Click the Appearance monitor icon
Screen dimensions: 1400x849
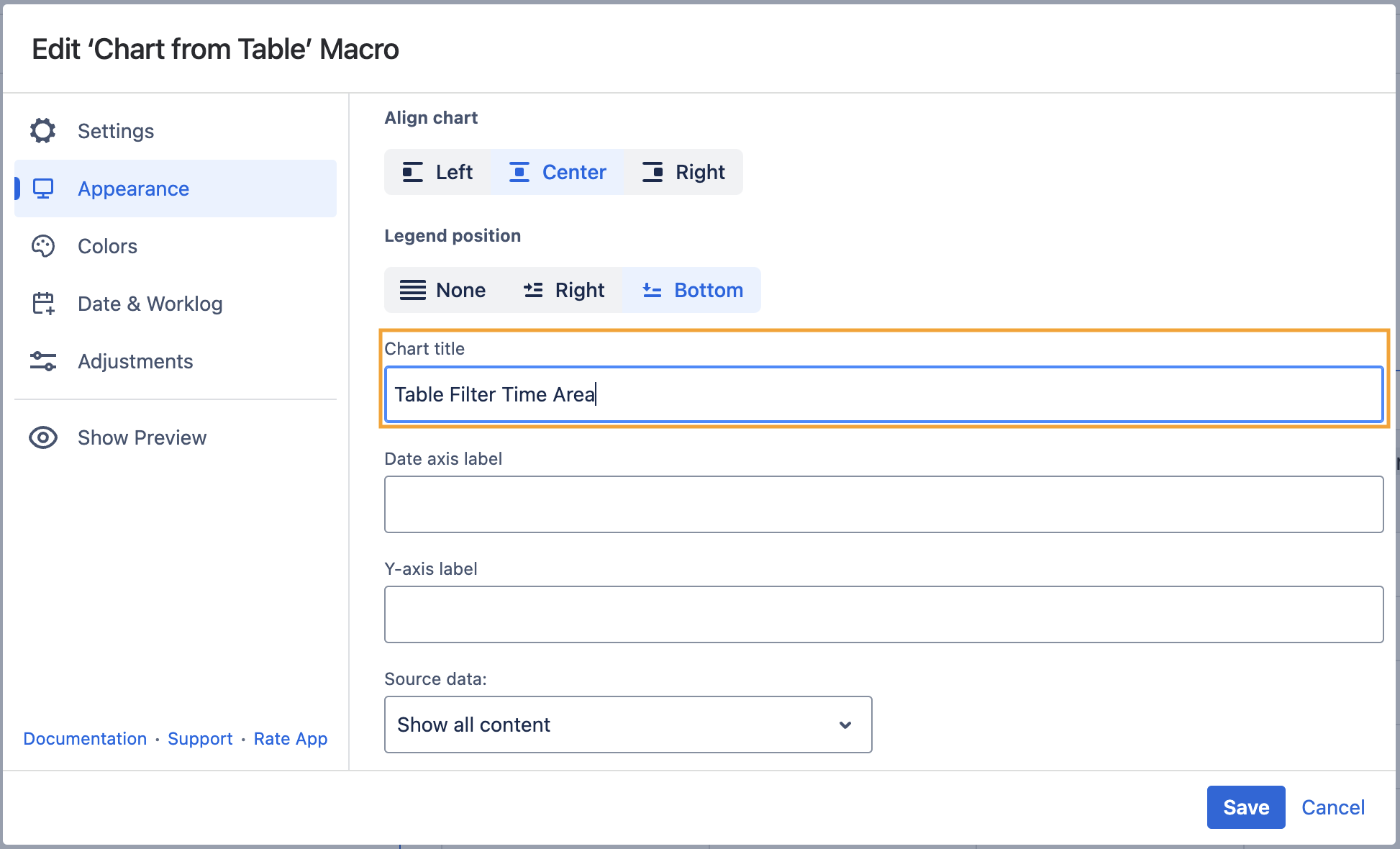point(42,189)
